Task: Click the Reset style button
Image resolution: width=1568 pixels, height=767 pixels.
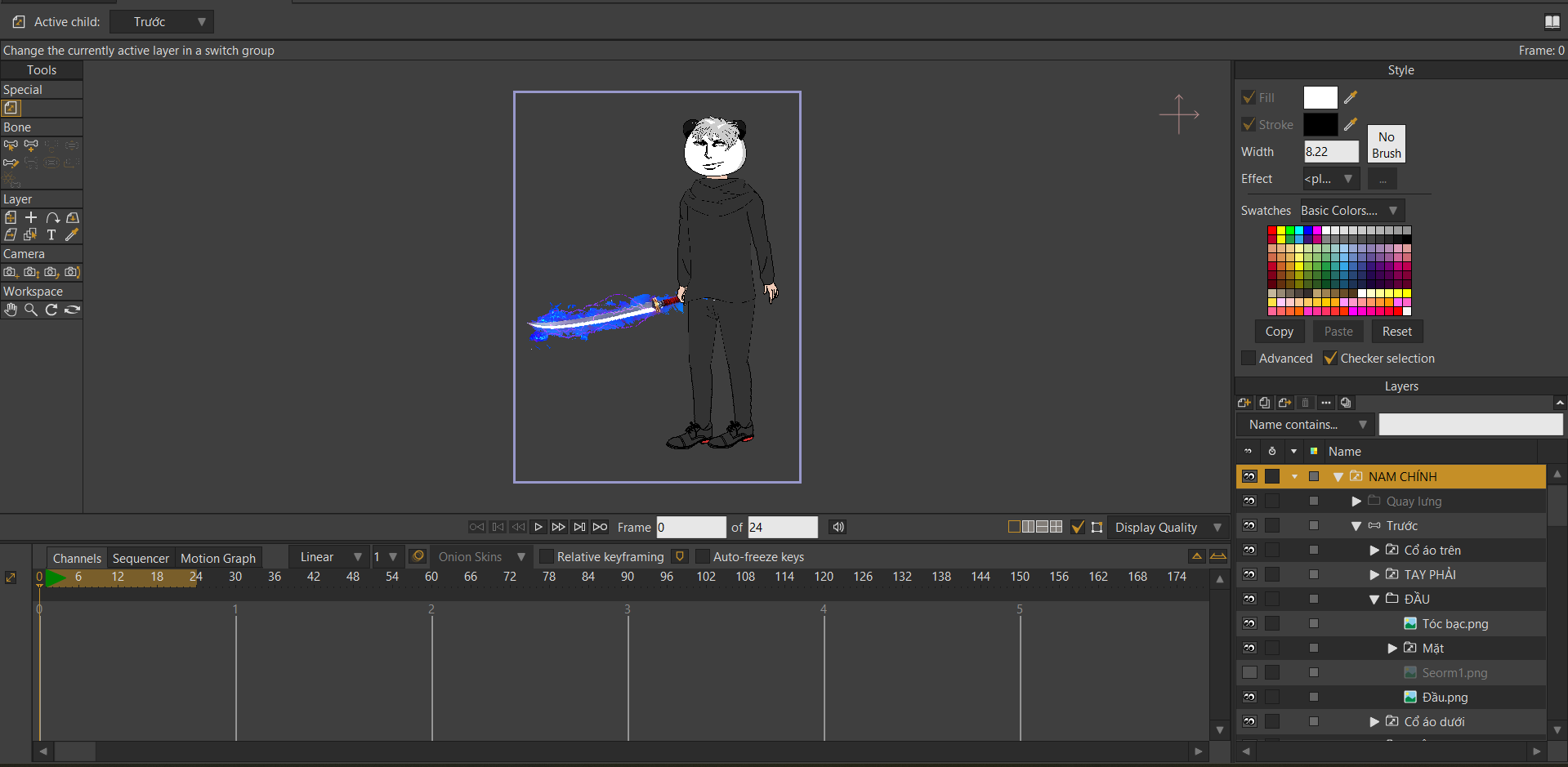Action: (1396, 332)
